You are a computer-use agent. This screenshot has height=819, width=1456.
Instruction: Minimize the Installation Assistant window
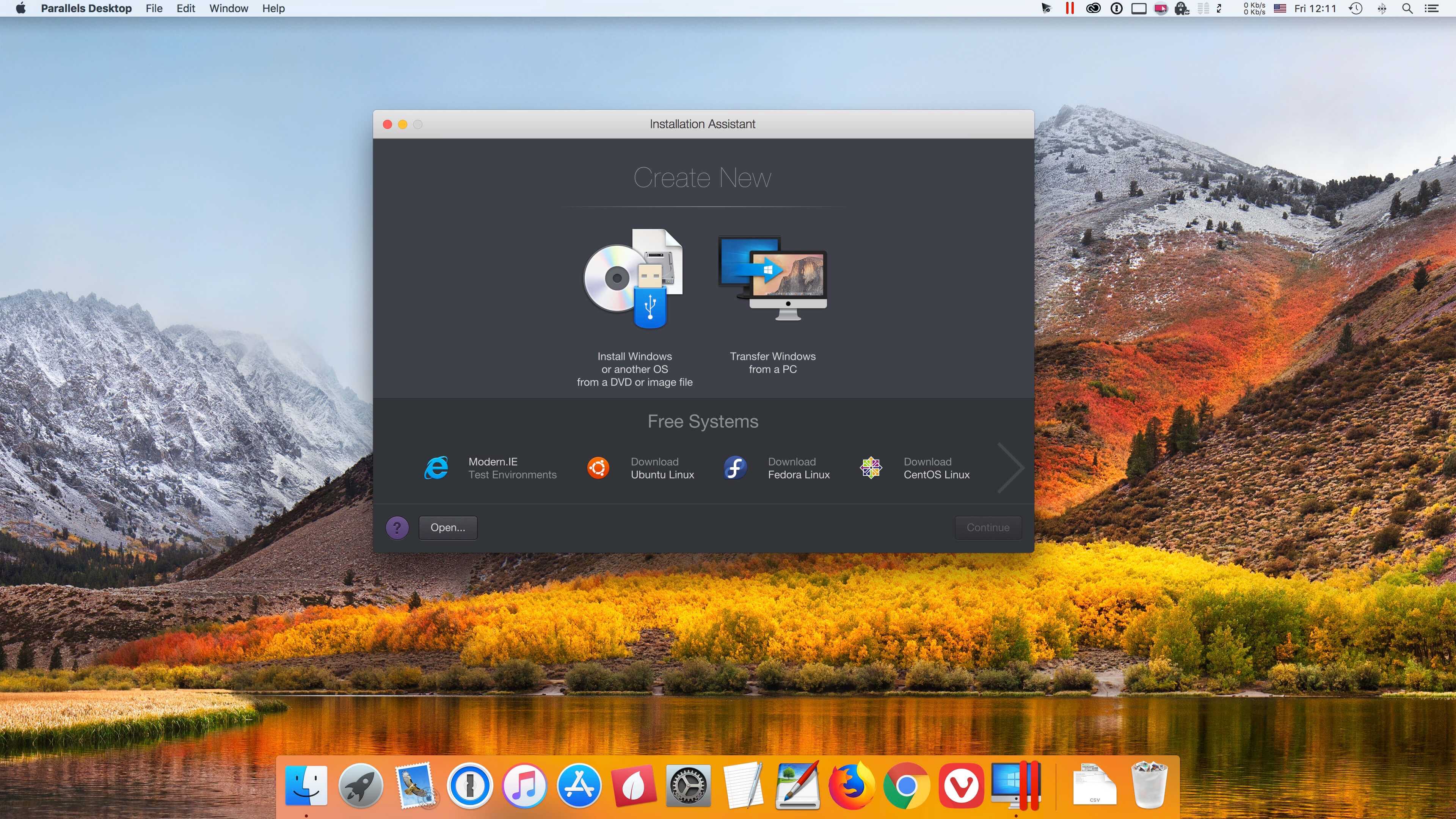pos(402,124)
